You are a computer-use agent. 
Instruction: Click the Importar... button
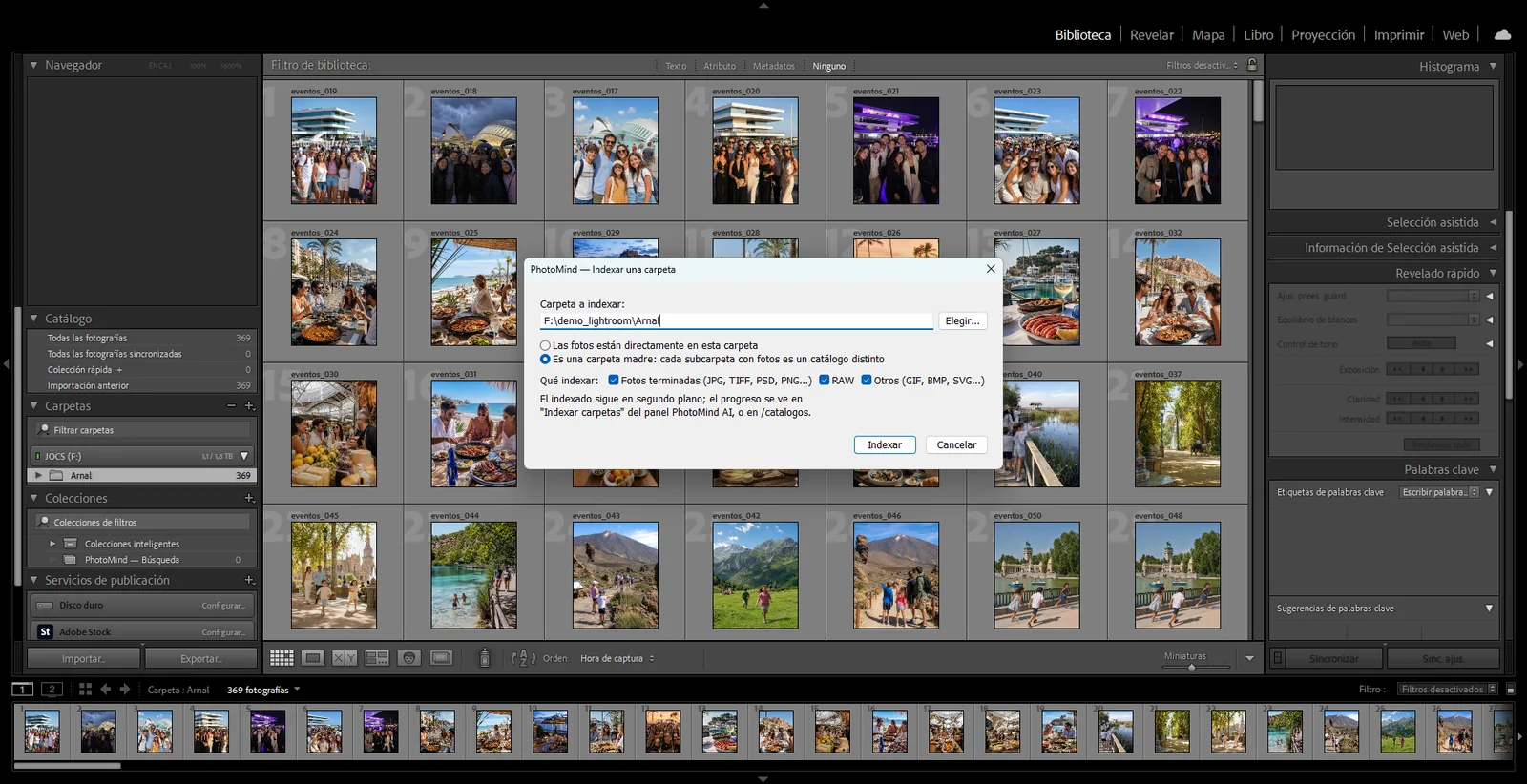84,658
